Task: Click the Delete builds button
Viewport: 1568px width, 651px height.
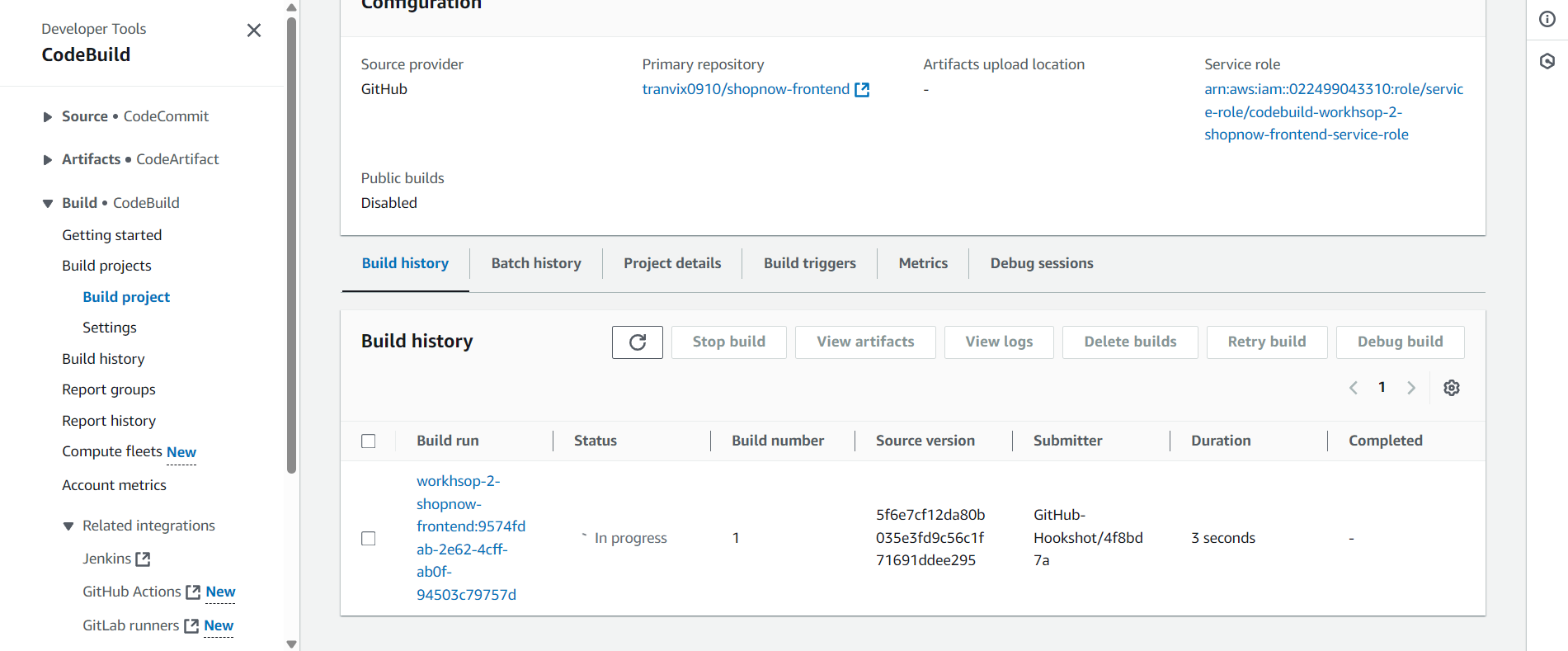Action: [x=1130, y=342]
